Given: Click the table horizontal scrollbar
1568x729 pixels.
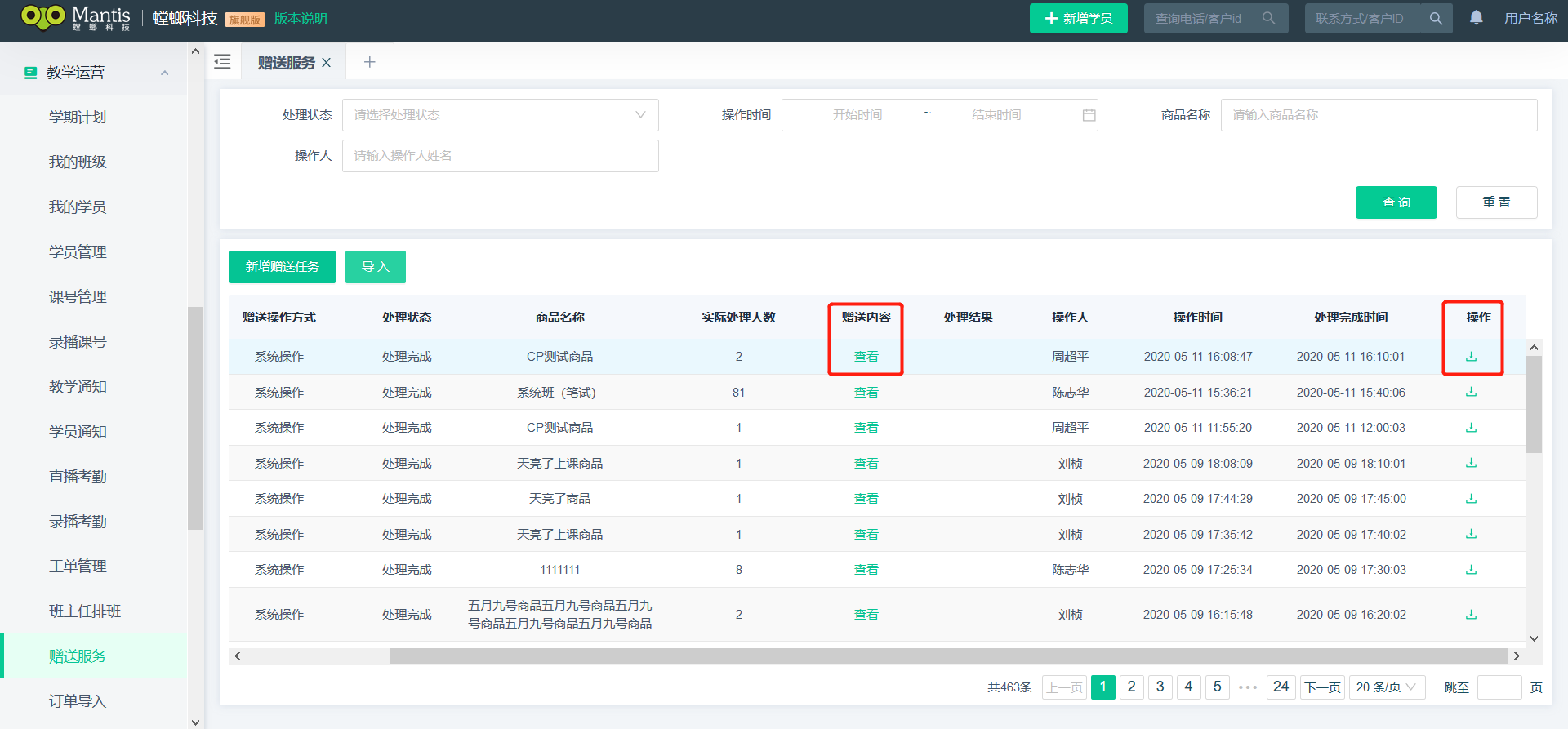Looking at the screenshot, I should [x=949, y=656].
